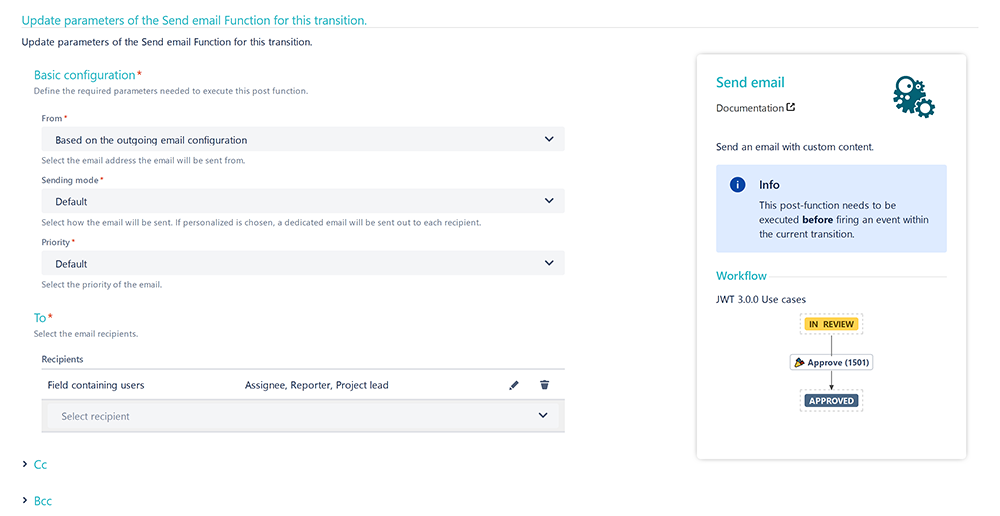Delete the Field containing users recipient
Image resolution: width=1000 pixels, height=516 pixels.
pyautogui.click(x=545, y=385)
